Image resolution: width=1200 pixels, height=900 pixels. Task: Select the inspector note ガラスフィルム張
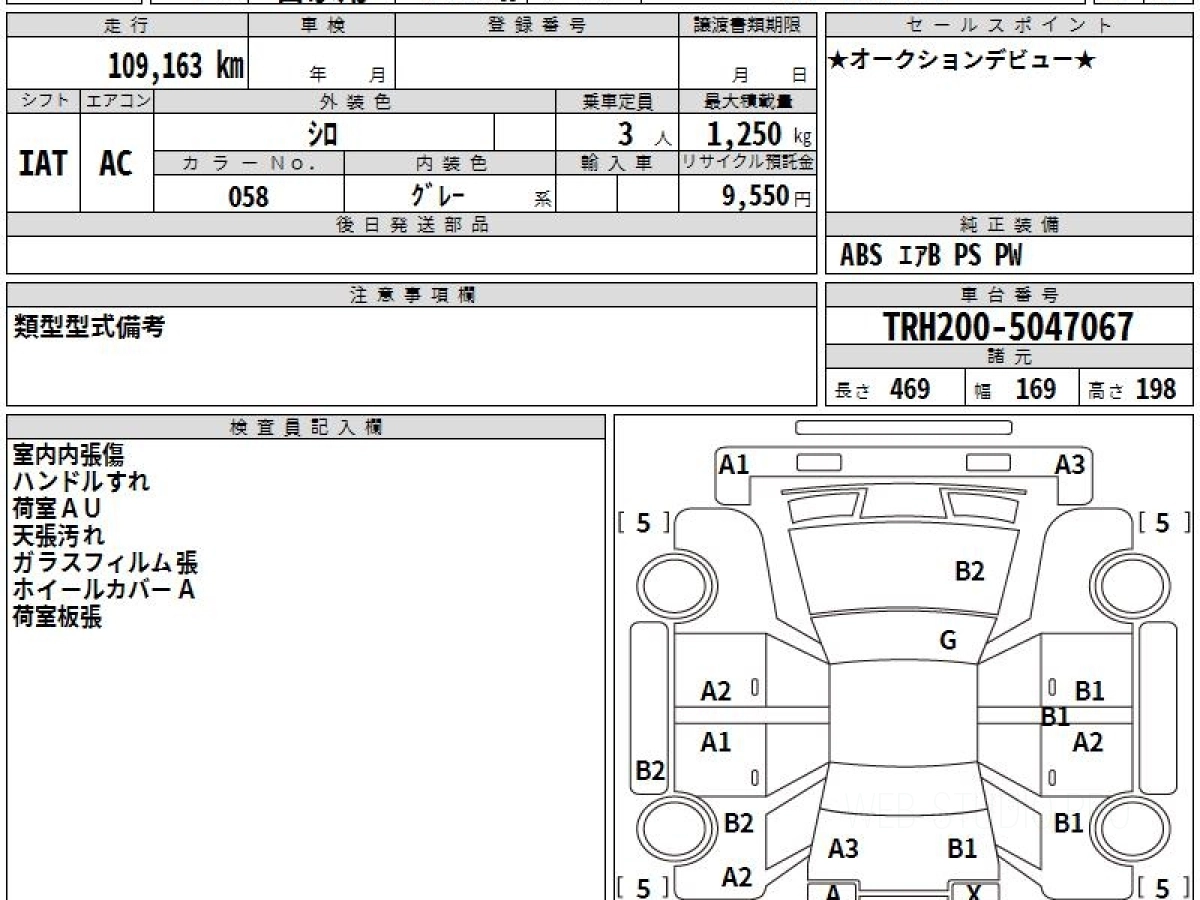click(105, 563)
